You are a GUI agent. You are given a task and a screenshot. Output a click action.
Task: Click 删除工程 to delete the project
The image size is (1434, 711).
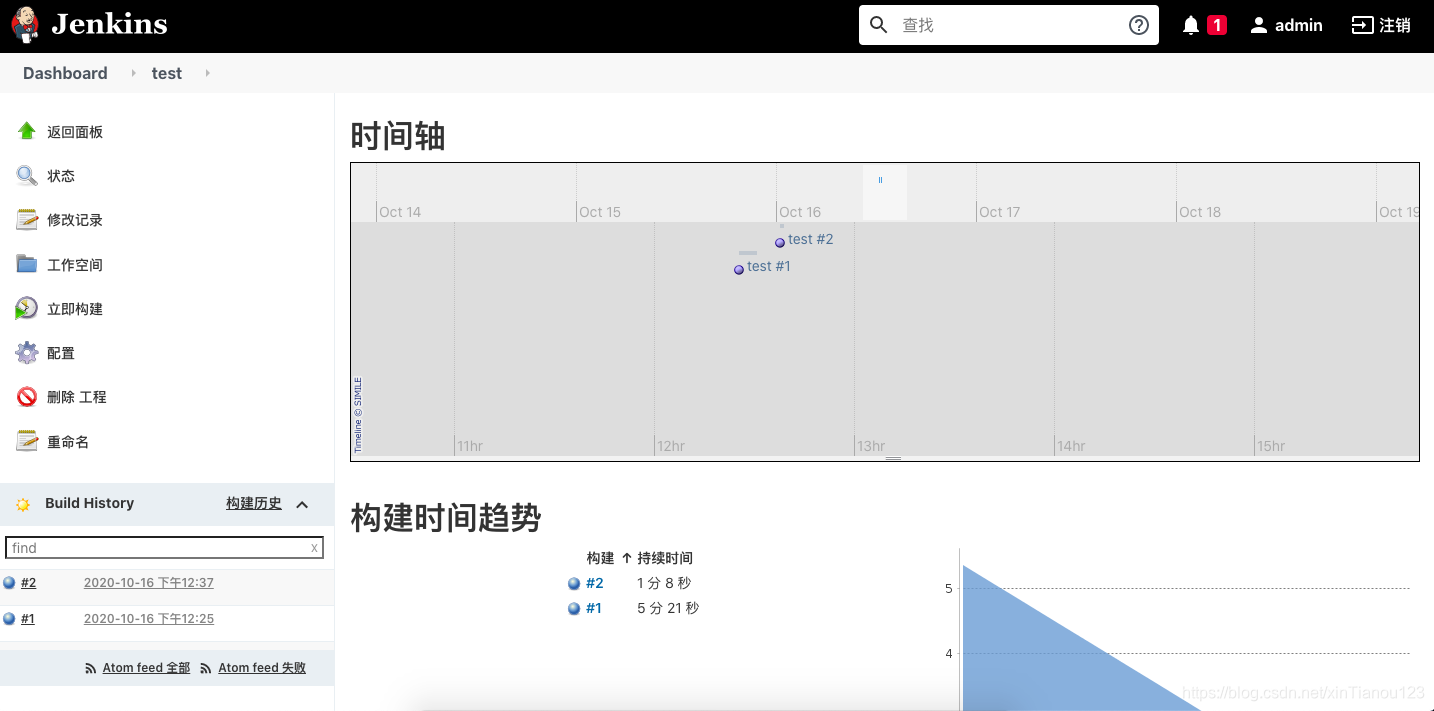(x=76, y=396)
